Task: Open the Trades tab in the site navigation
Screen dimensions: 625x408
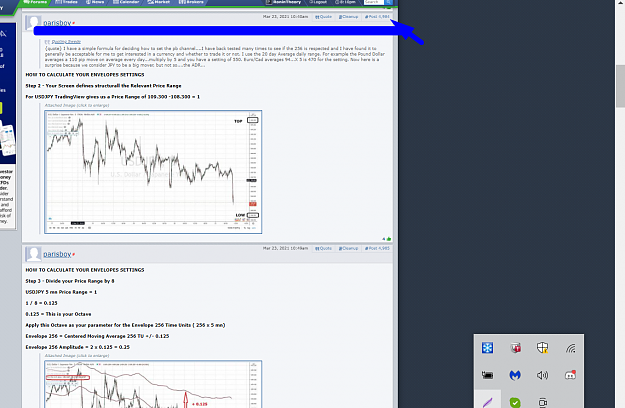Action: (x=67, y=2)
